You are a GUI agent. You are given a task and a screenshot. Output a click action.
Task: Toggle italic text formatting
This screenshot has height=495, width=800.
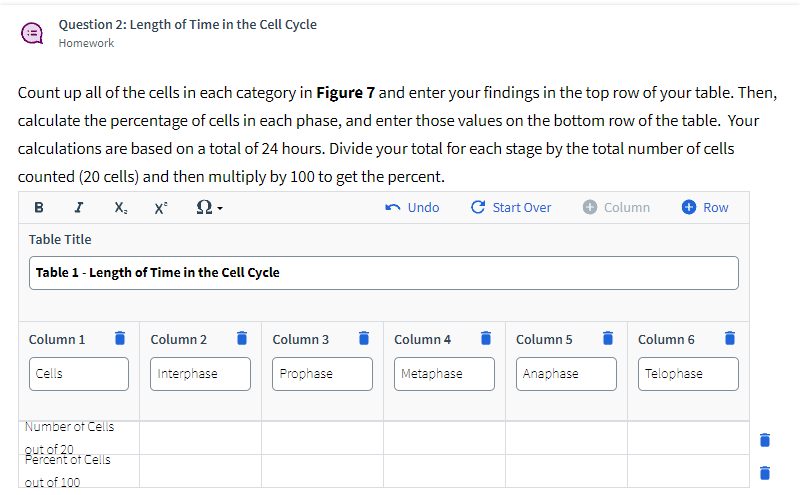(79, 208)
